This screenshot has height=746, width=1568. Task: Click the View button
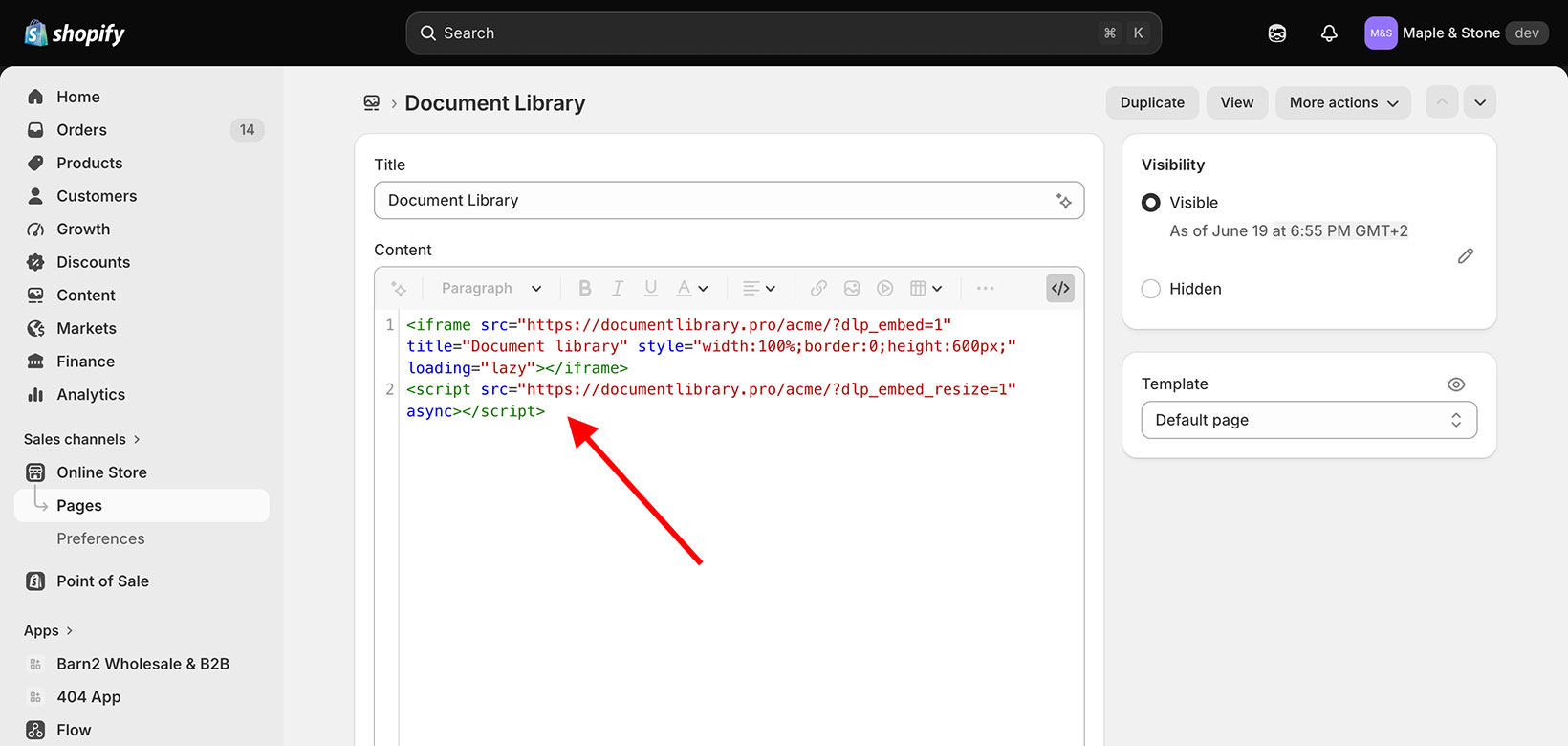(1237, 102)
